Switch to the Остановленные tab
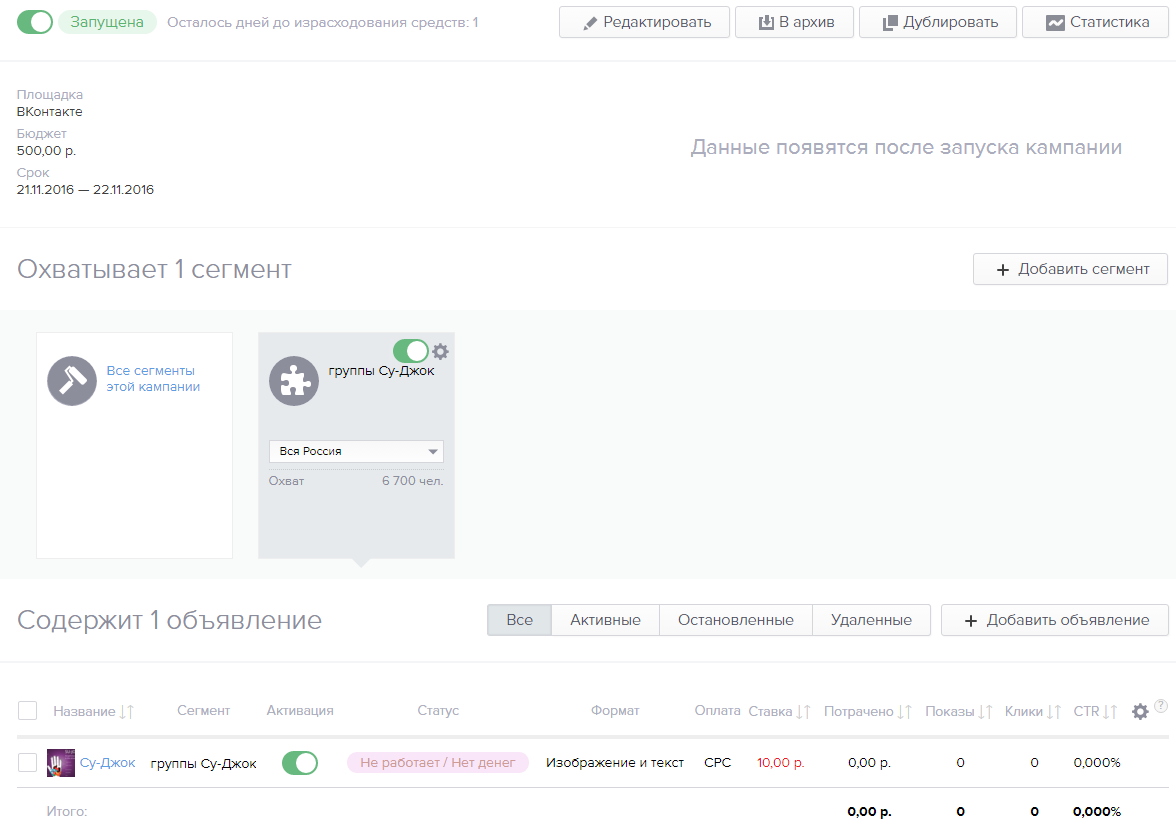Viewport: 1176px width, 833px height. click(736, 620)
